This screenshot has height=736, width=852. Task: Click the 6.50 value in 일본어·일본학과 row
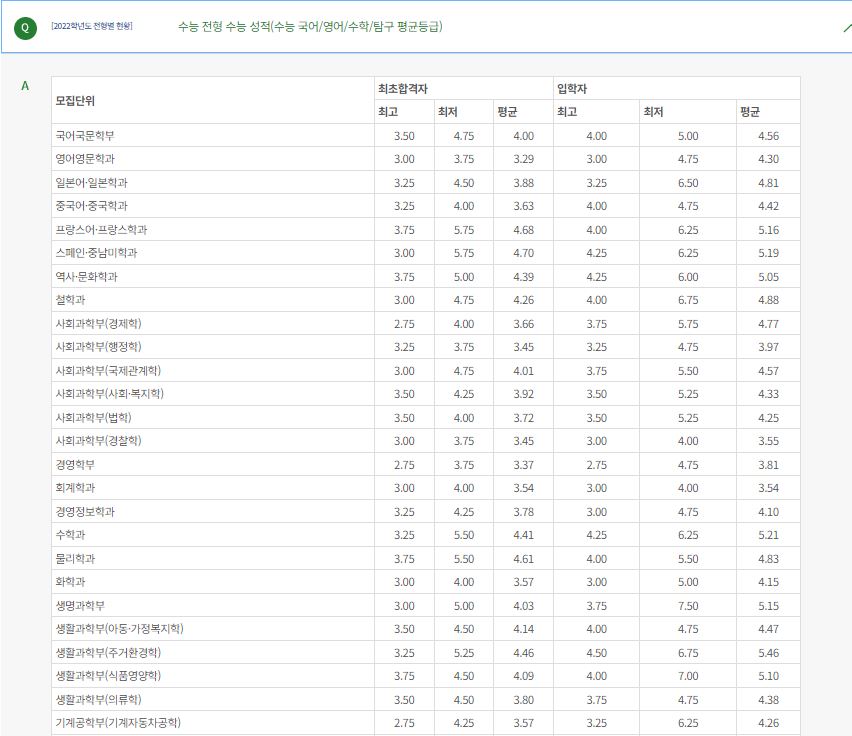point(688,183)
